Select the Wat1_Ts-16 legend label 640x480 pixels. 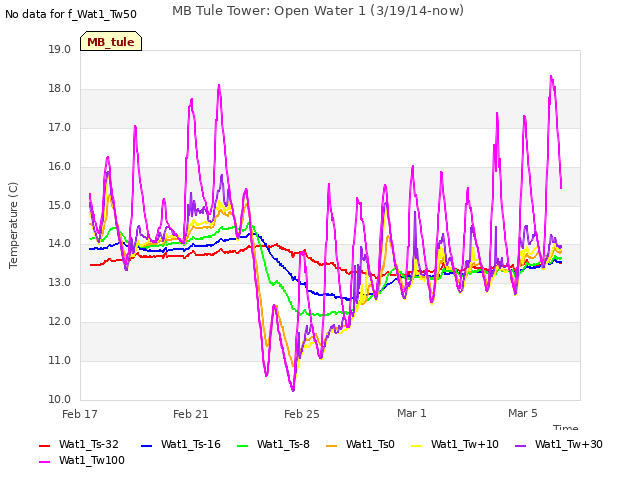pos(191,444)
